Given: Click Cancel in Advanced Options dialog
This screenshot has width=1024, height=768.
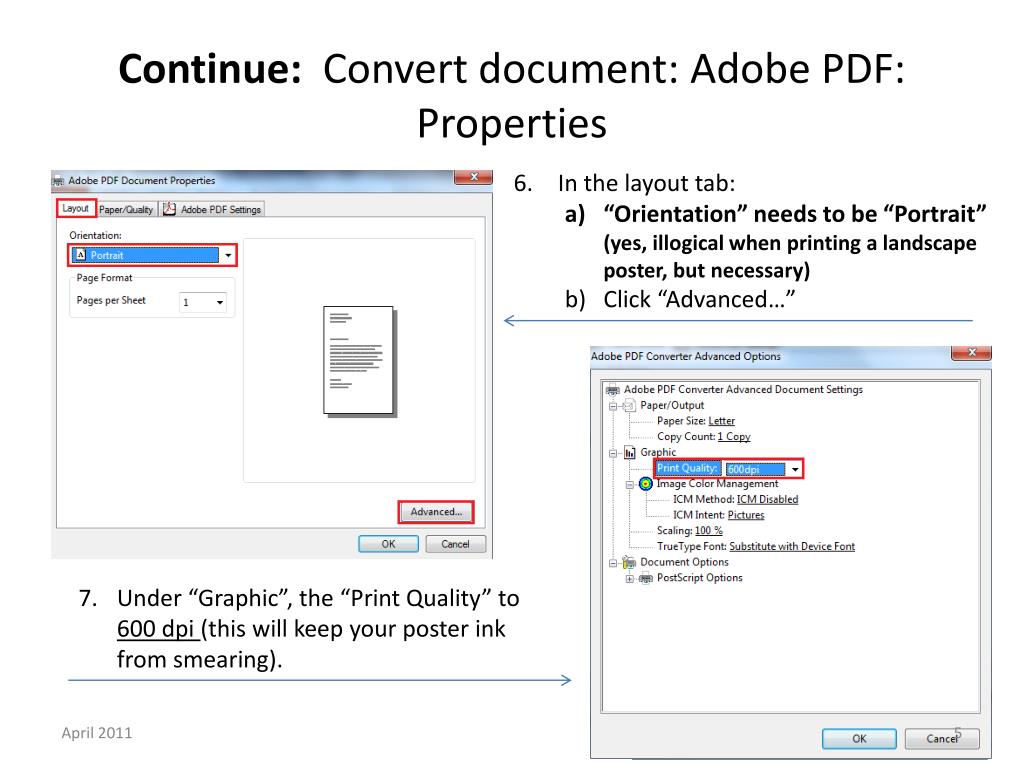Looking at the screenshot, I should (941, 739).
